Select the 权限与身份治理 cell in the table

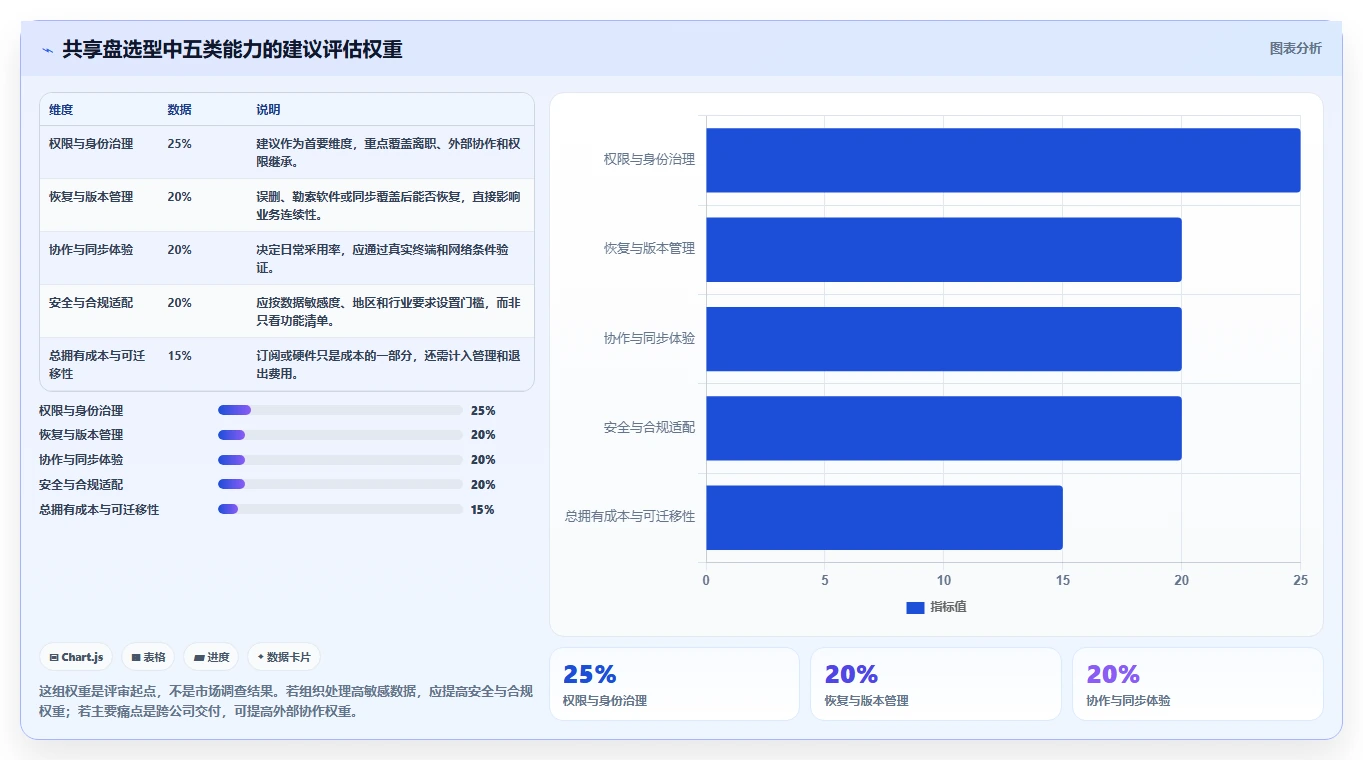[x=91, y=144]
